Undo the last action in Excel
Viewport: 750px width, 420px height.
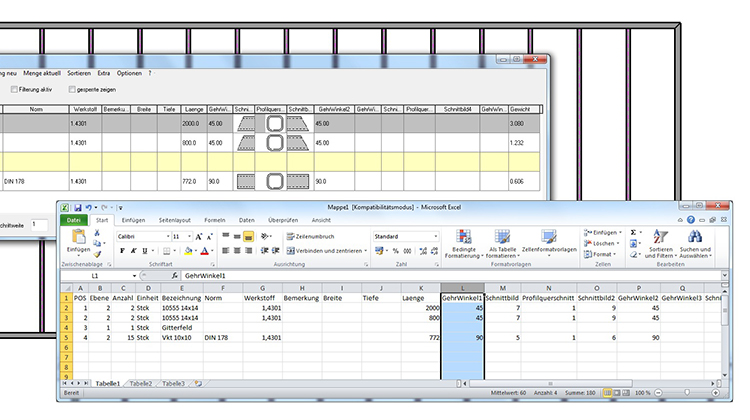pos(88,208)
